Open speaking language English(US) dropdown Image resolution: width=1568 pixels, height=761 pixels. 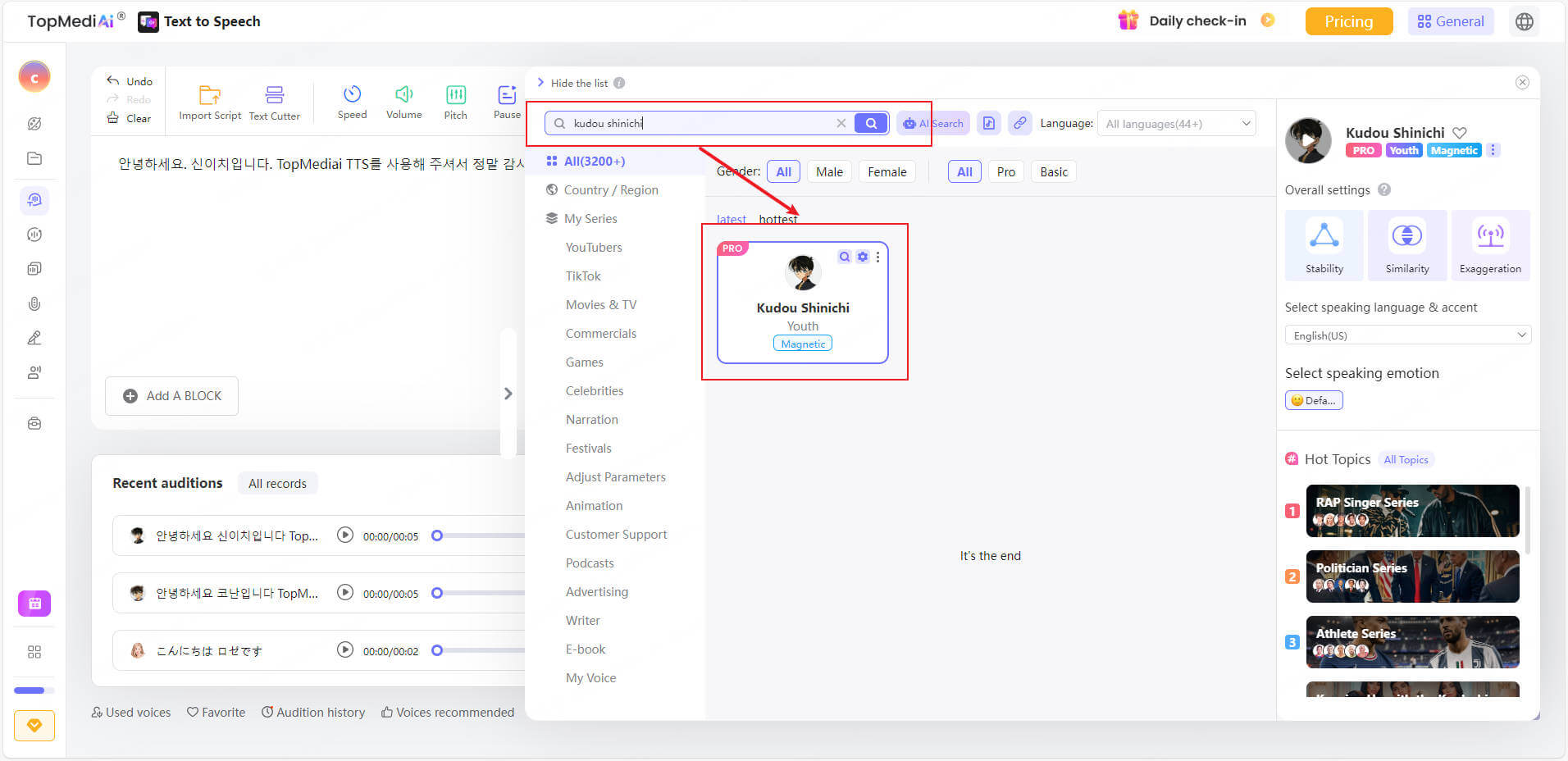click(x=1407, y=335)
